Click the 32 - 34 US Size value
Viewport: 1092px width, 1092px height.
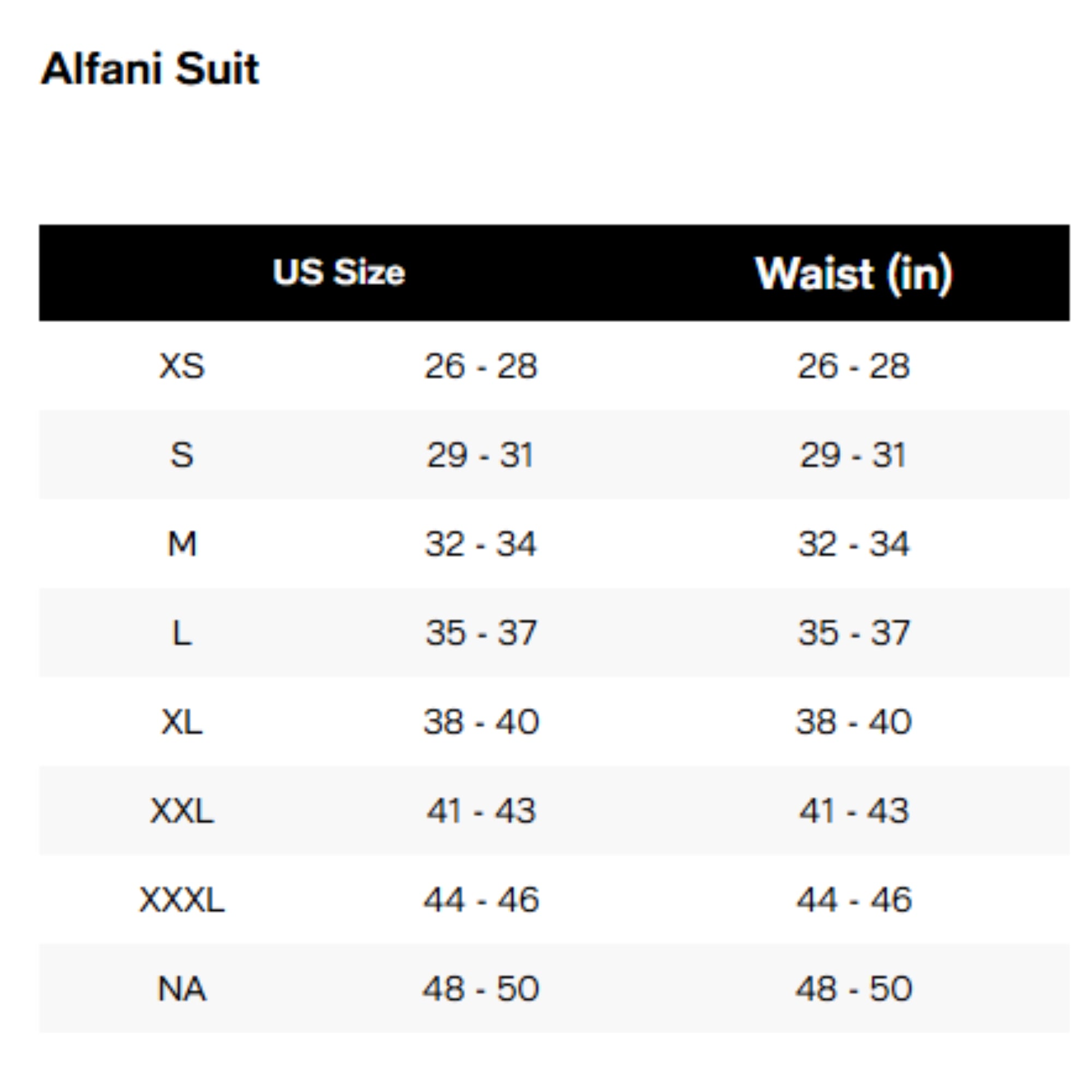(x=481, y=544)
